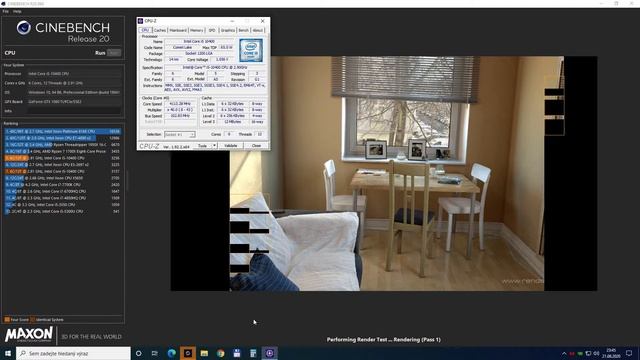640x360 pixels.
Task: Click the red system tray icon
Action: (x=572, y=353)
